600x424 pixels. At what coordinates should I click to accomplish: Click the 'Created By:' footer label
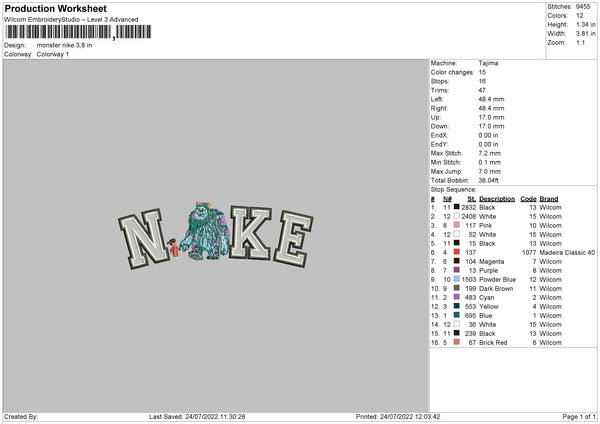[21, 417]
